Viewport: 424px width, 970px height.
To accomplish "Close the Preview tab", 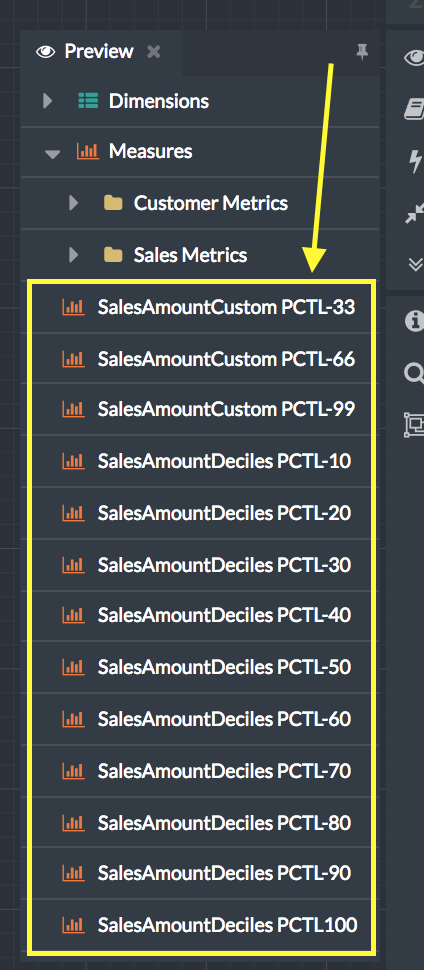I will (154, 52).
